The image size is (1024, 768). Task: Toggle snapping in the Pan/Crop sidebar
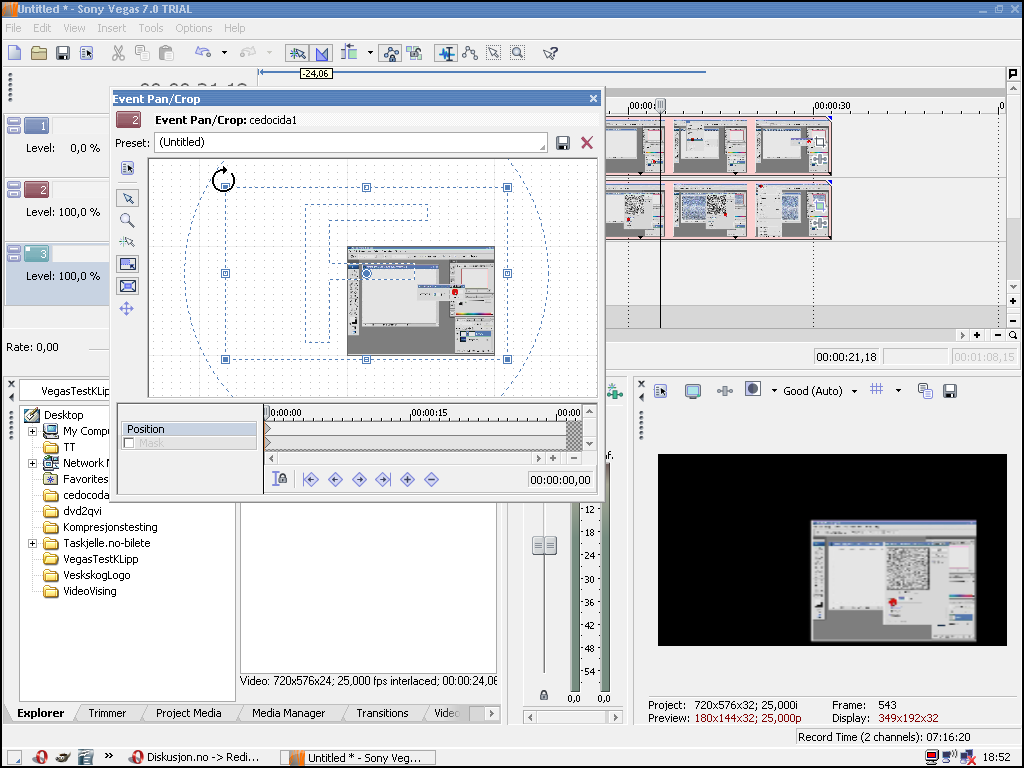point(127,242)
